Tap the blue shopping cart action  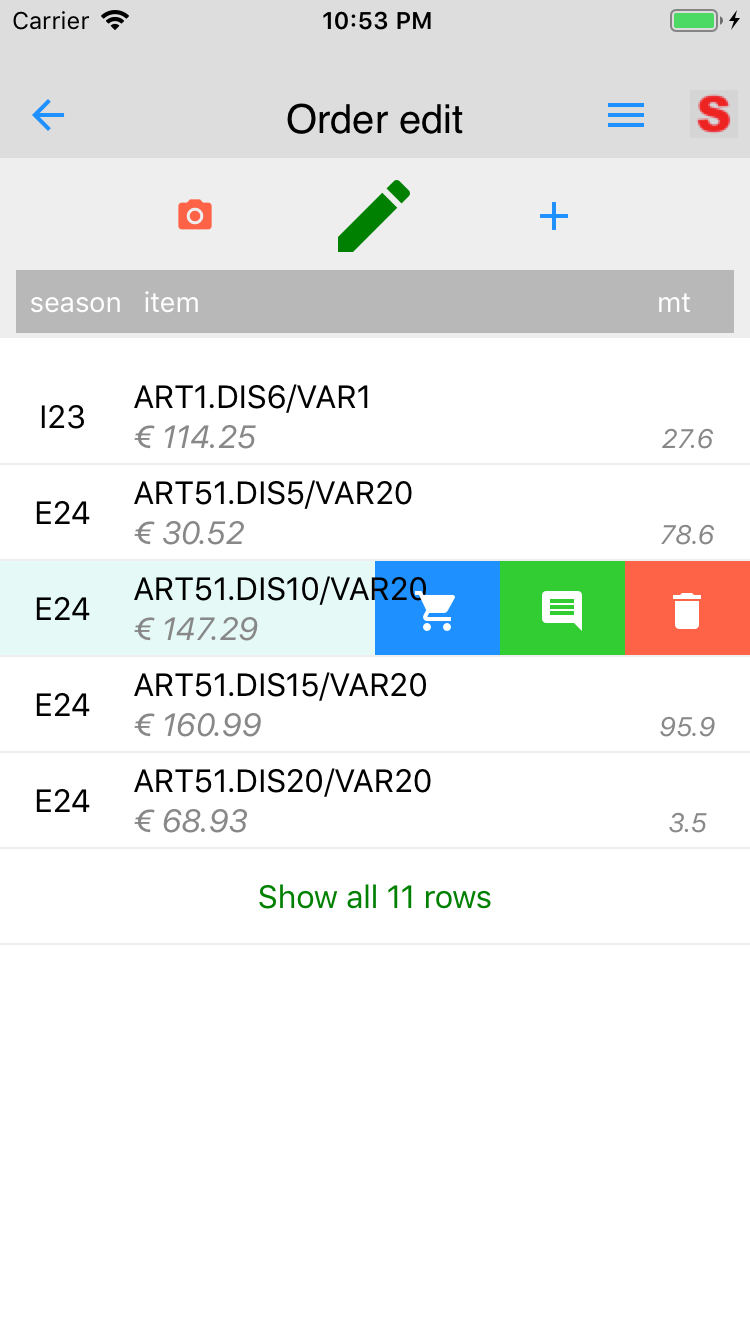[437, 609]
